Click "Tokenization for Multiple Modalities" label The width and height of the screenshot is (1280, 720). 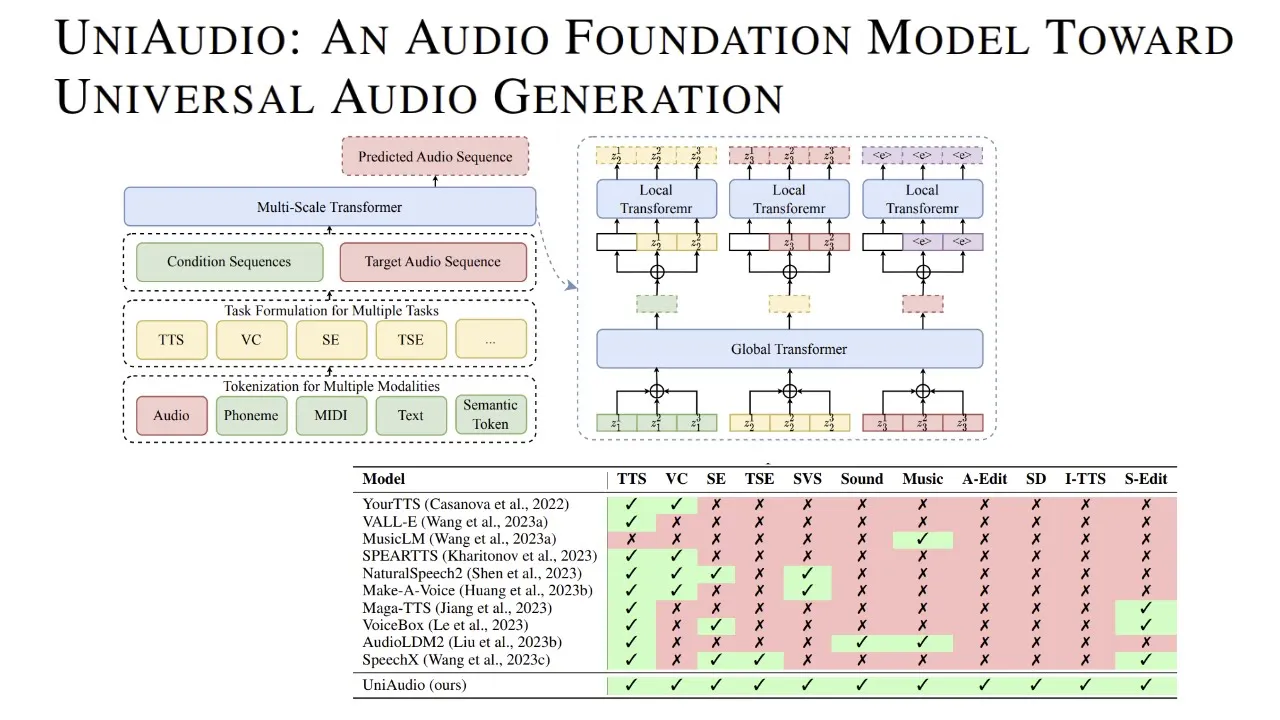click(331, 386)
